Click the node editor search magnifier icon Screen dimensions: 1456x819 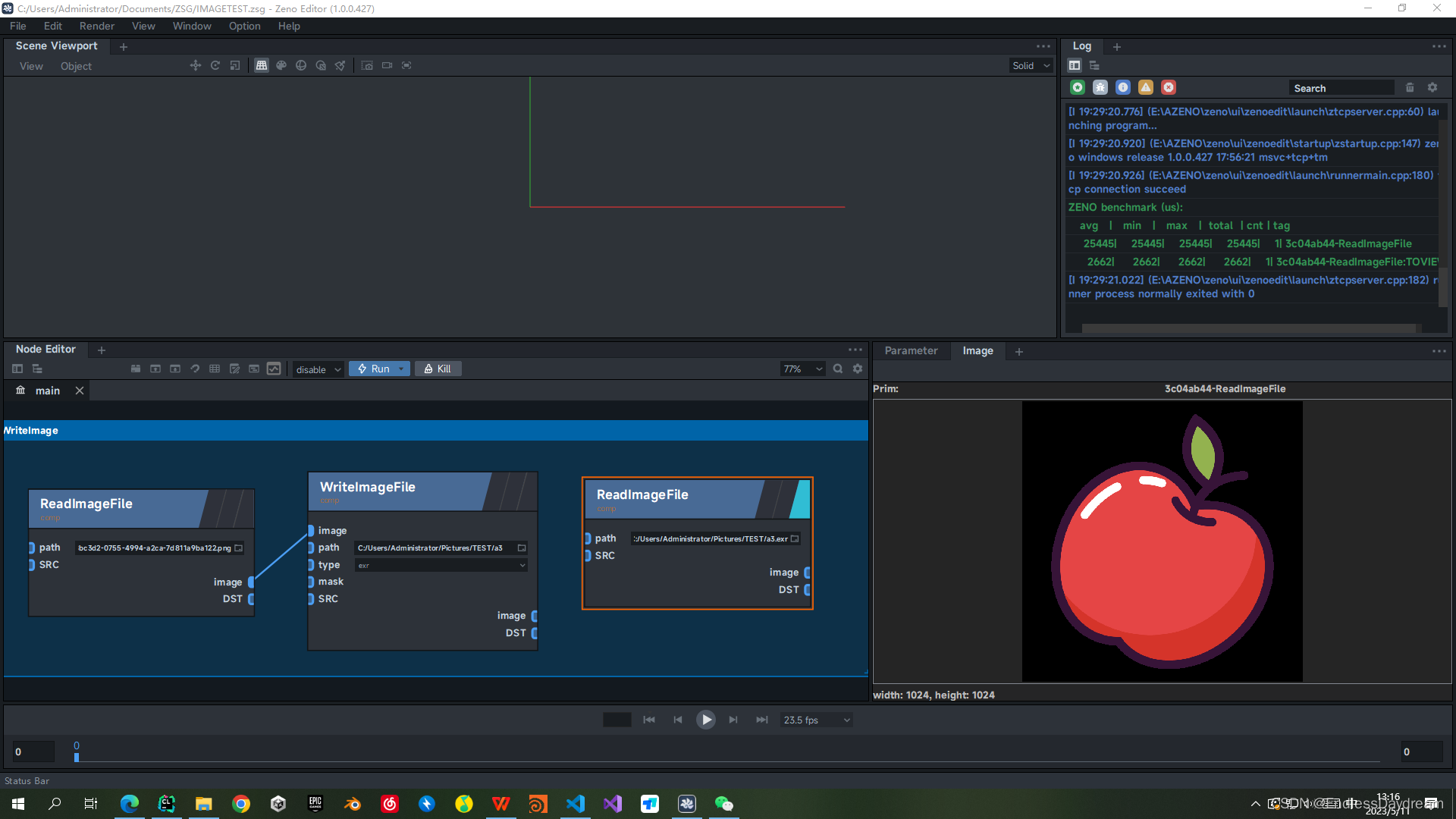(838, 369)
